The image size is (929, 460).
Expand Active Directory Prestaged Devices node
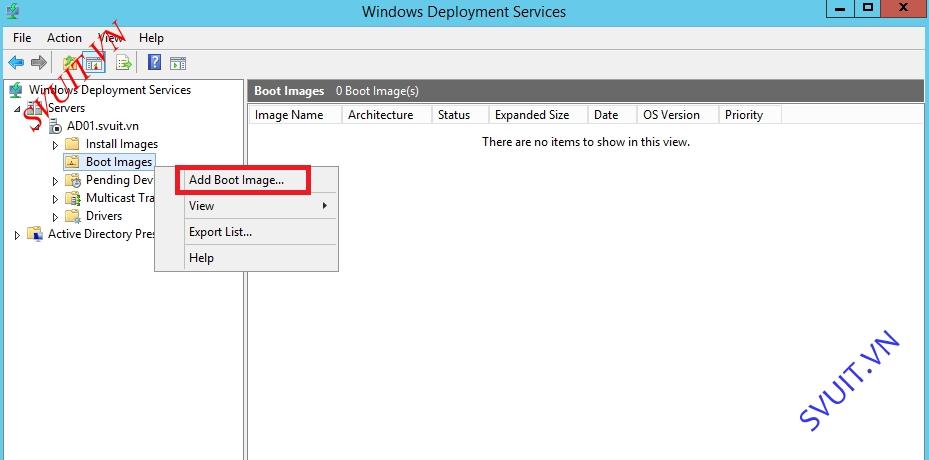(x=17, y=235)
